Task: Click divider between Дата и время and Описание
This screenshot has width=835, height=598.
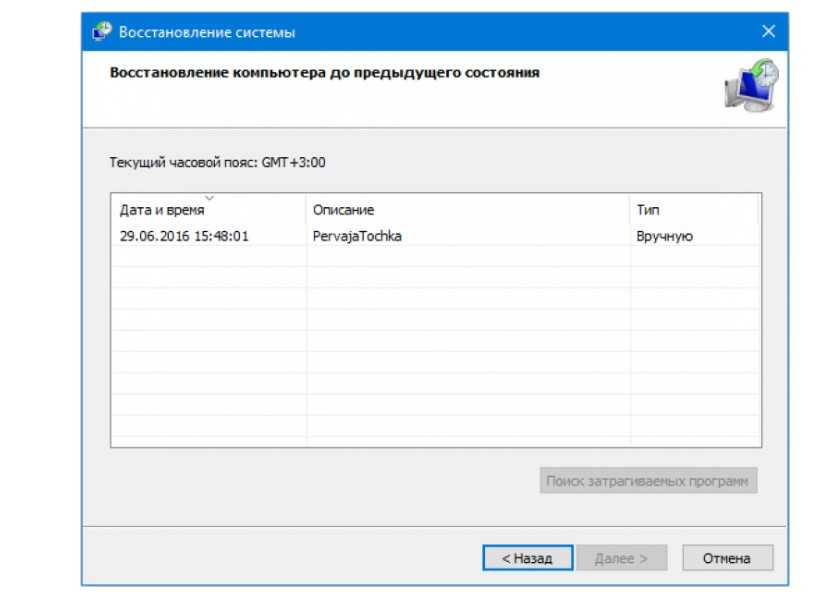Action: pyautogui.click(x=306, y=210)
